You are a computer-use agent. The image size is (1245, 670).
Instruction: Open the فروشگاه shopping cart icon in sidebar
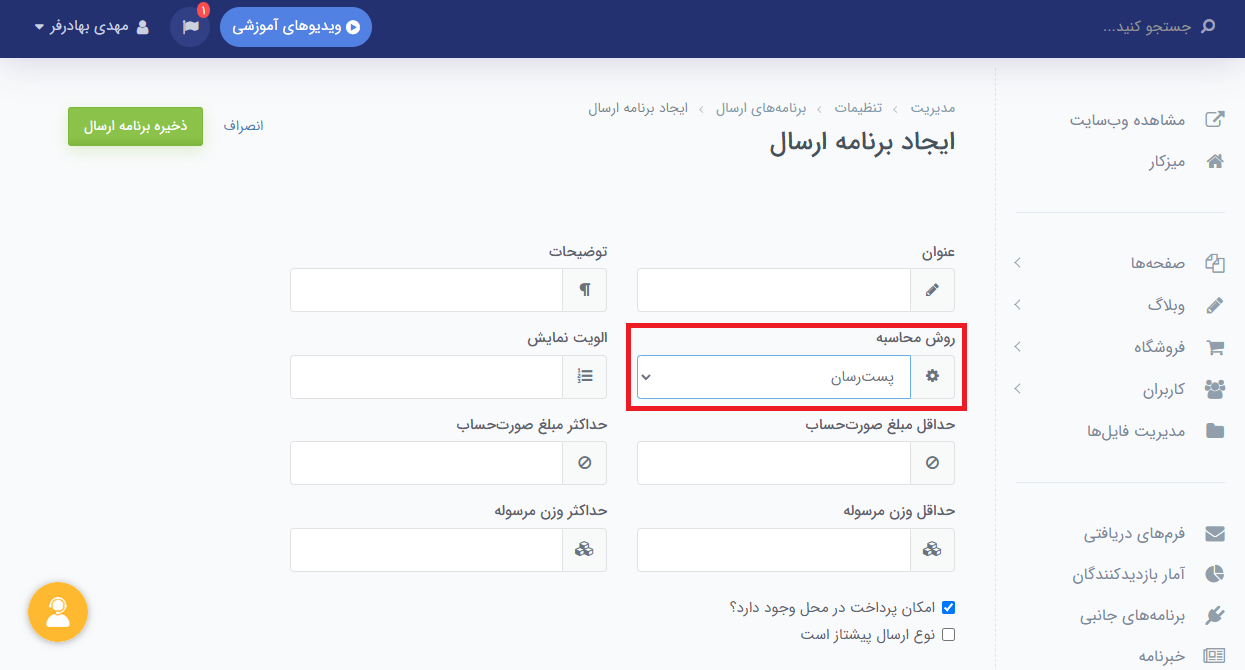click(1216, 347)
